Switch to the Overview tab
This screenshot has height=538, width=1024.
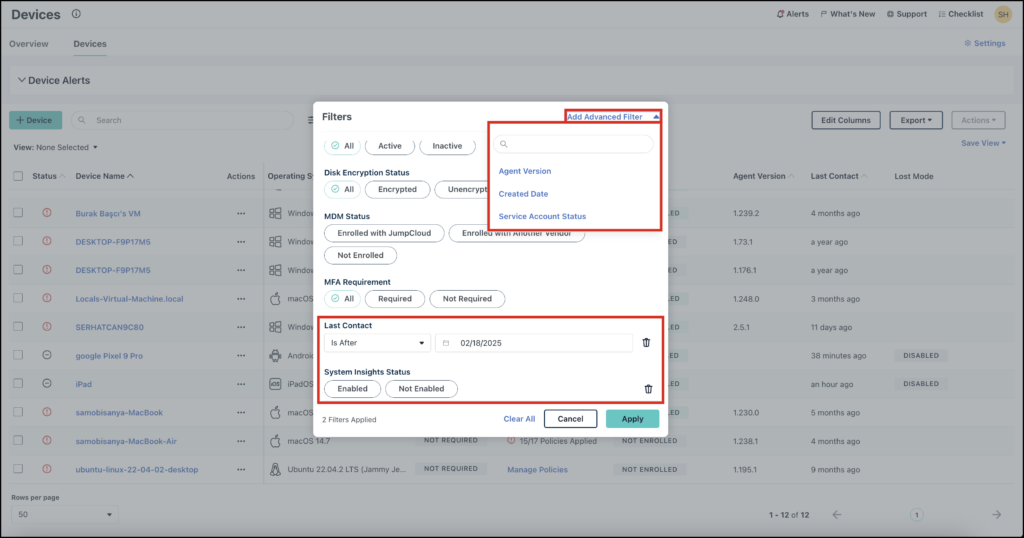[x=29, y=44]
